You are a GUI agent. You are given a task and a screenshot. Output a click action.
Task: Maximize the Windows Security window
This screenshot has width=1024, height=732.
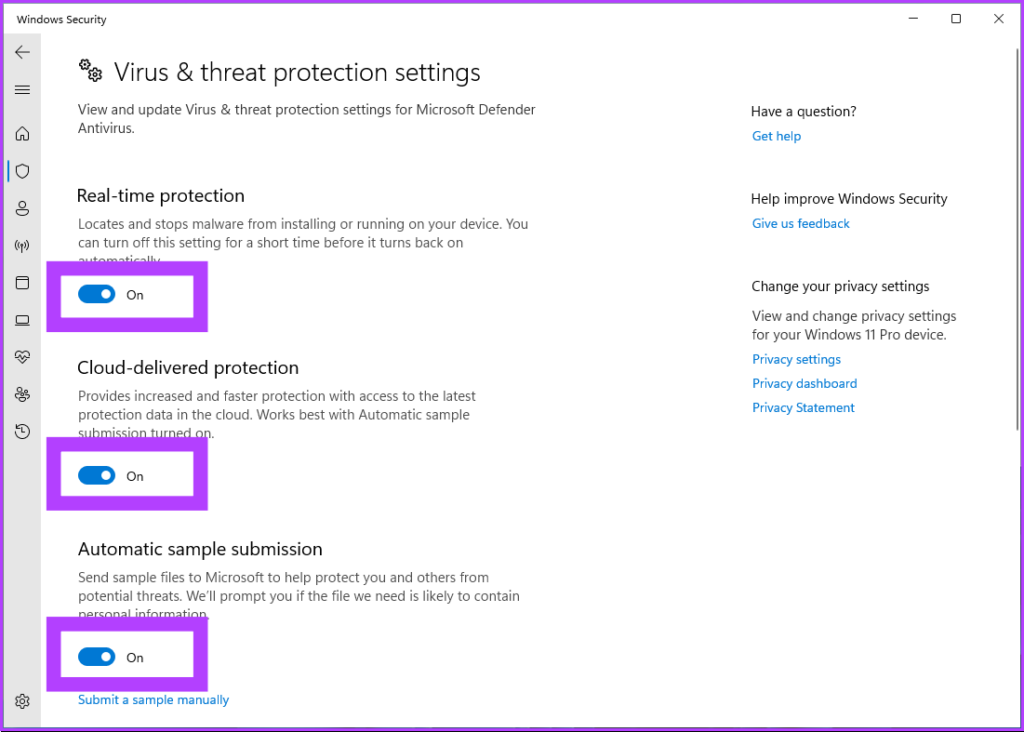956,19
